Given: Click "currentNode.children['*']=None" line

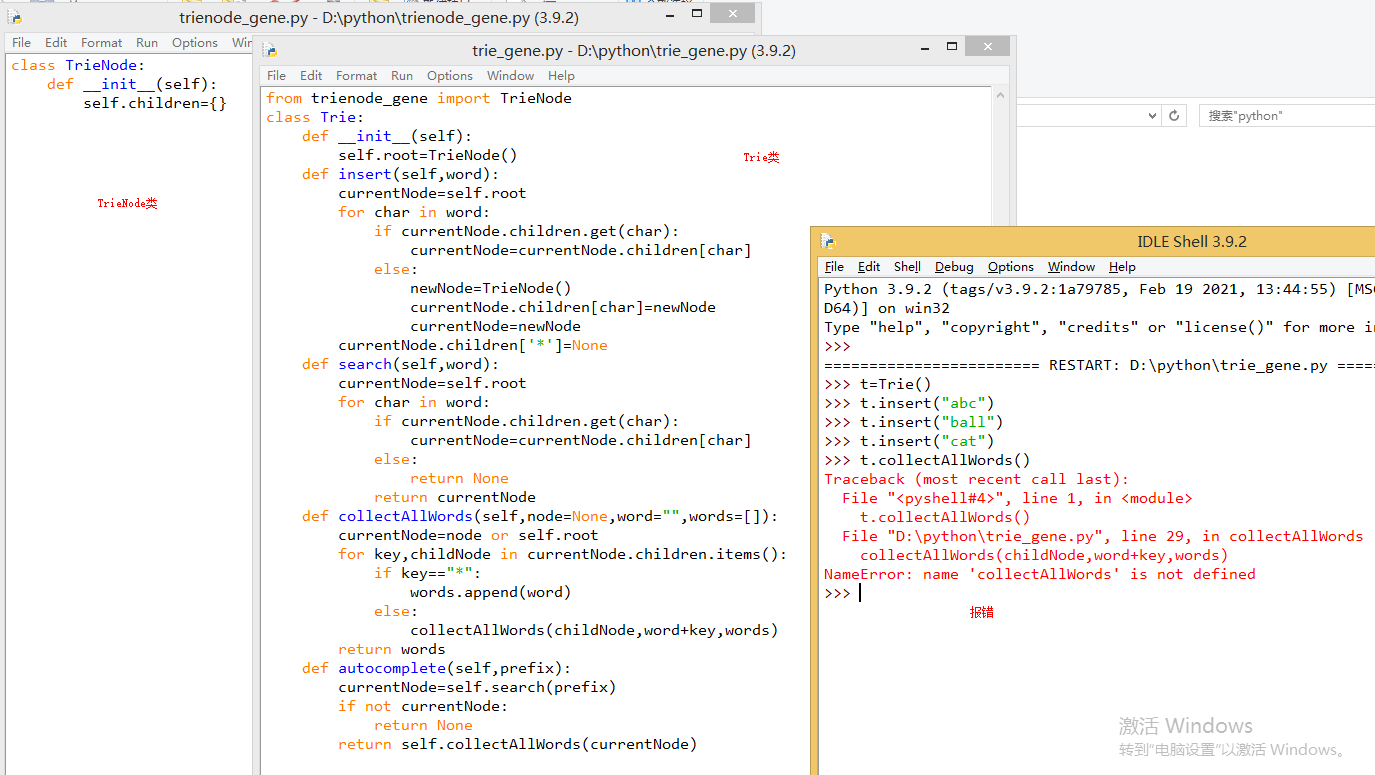Looking at the screenshot, I should 473,345.
